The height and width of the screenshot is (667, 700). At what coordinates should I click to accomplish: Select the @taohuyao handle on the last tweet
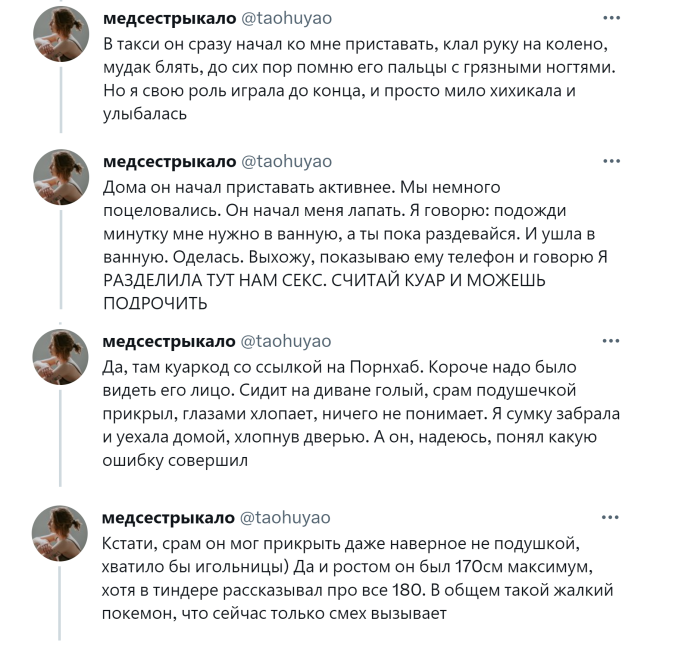click(285, 518)
